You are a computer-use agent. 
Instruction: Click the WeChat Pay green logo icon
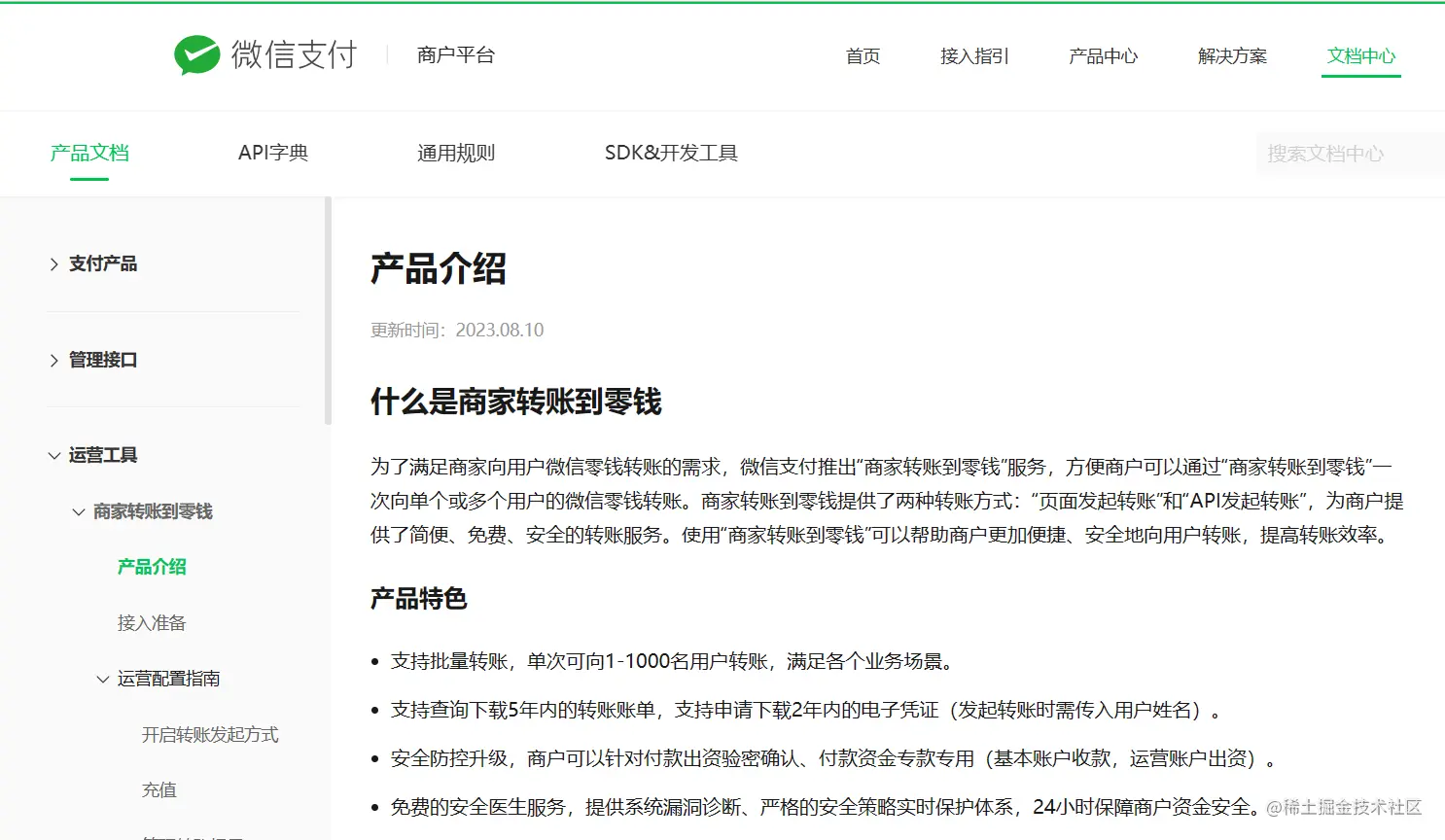[x=196, y=55]
